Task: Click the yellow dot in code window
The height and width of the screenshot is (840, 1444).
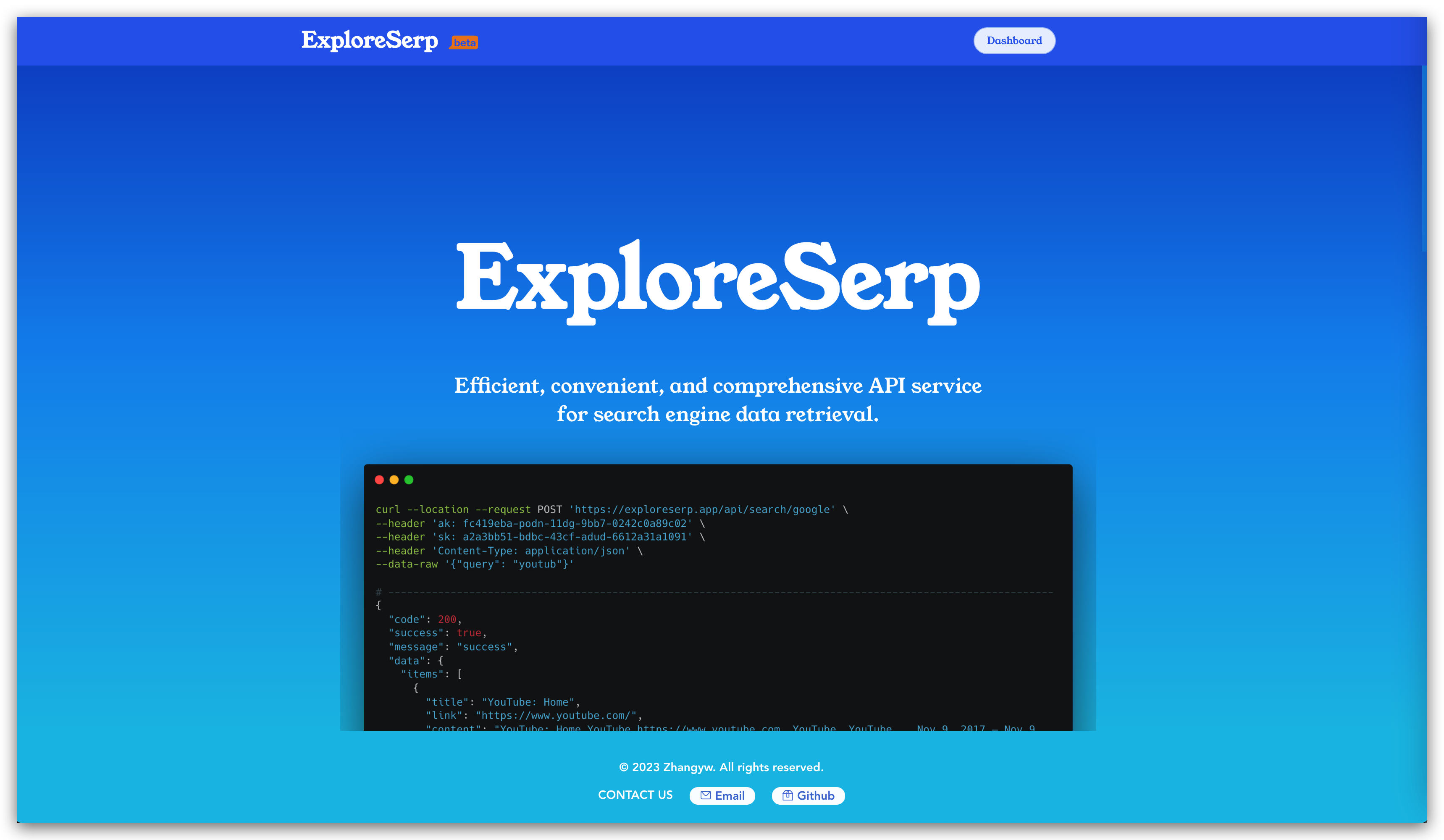Action: (x=394, y=480)
